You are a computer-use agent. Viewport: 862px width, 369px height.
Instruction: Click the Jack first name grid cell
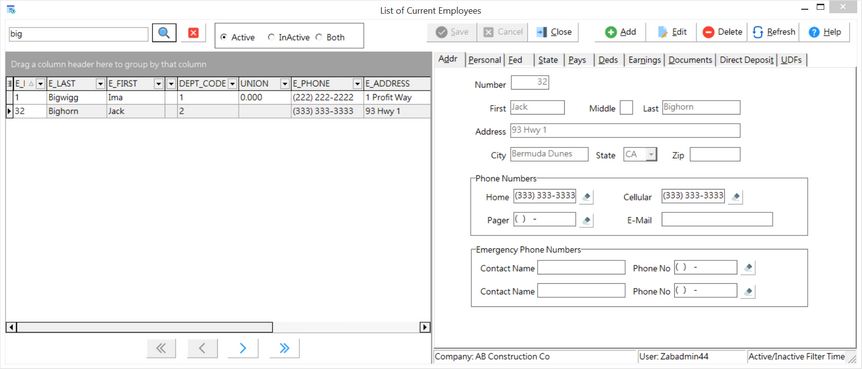(x=135, y=111)
